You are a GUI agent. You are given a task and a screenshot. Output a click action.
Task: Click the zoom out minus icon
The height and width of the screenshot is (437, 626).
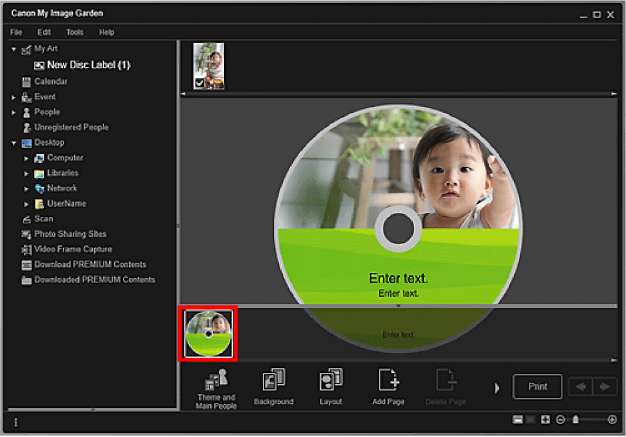[560, 420]
